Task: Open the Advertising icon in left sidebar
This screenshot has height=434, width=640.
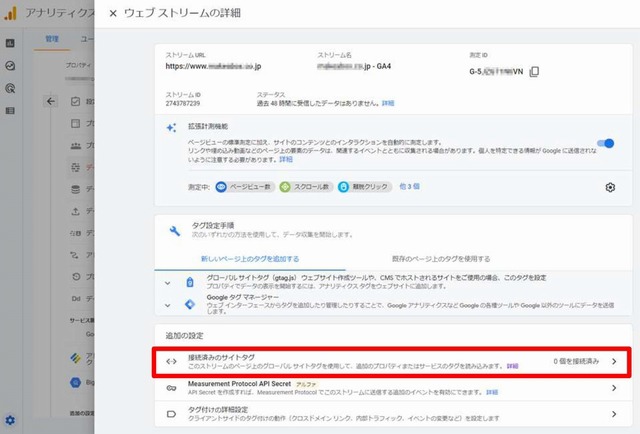Action: (10, 88)
